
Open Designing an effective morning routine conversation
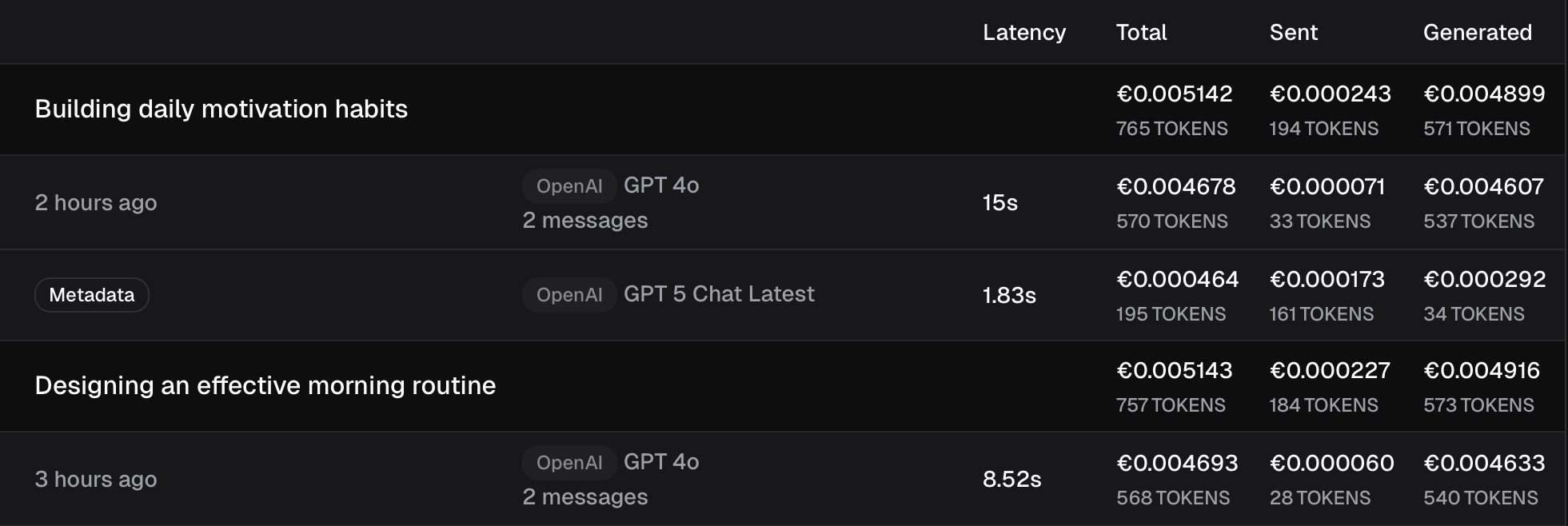tap(265, 385)
